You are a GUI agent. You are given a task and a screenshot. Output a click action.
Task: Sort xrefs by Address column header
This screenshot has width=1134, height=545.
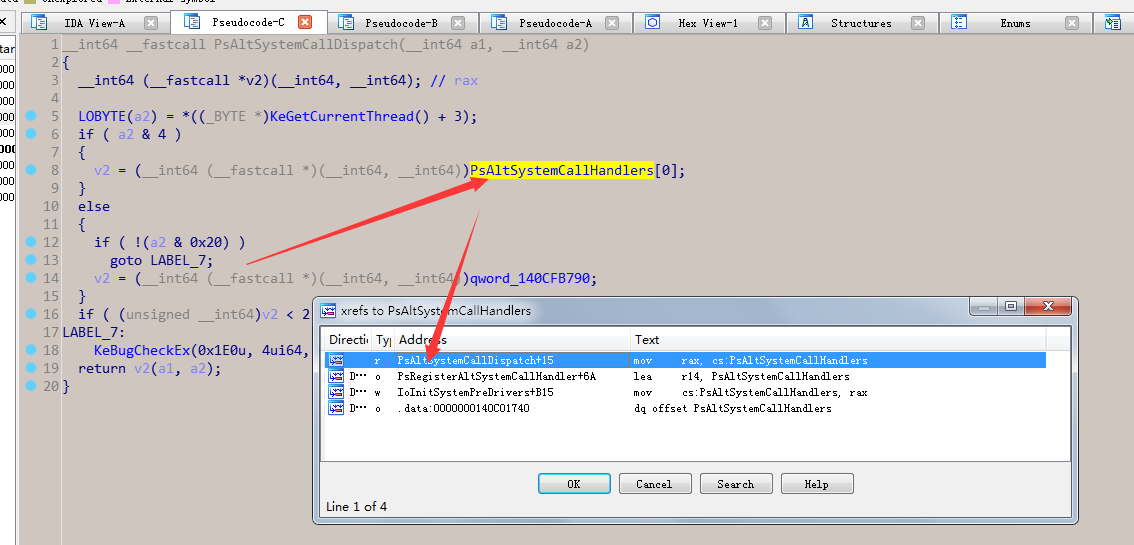tap(512, 340)
